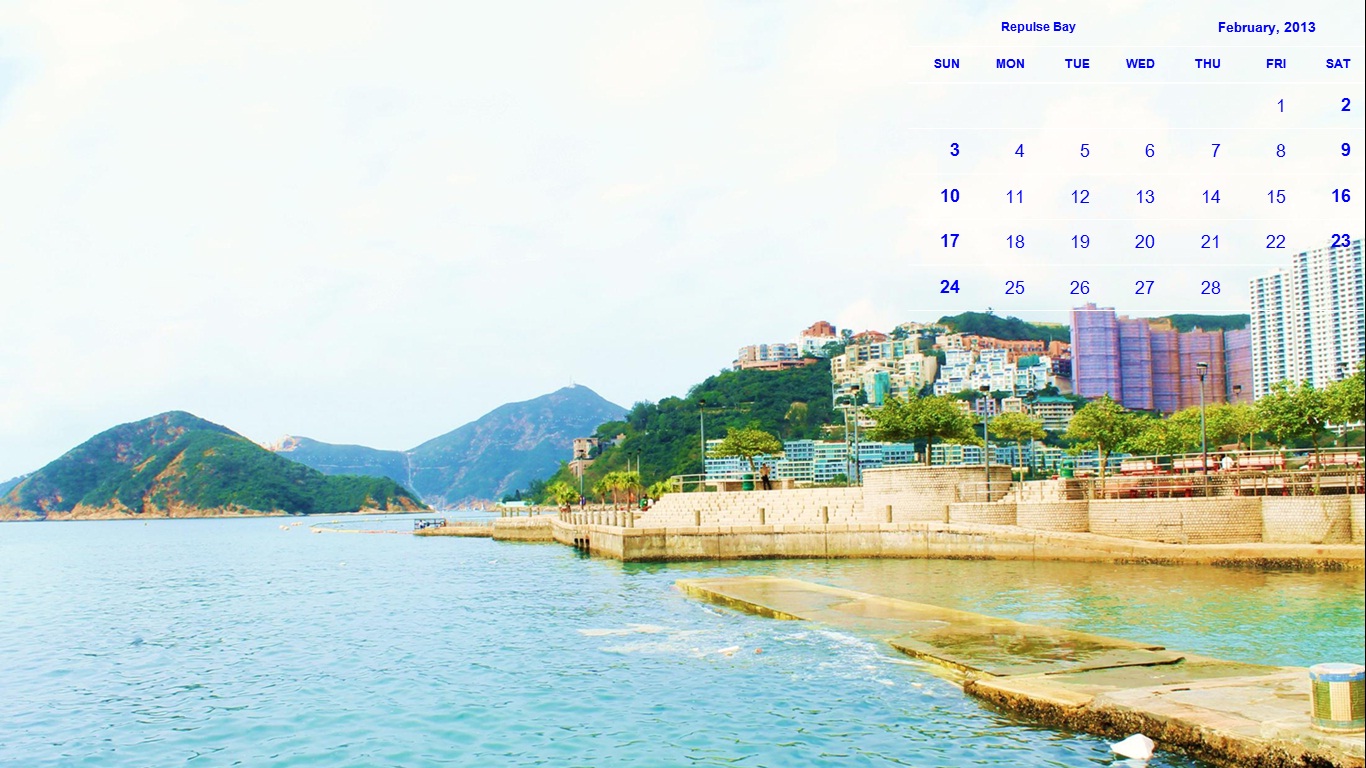Click the THU column header
Screen dimensions: 1366x768
tap(1208, 64)
